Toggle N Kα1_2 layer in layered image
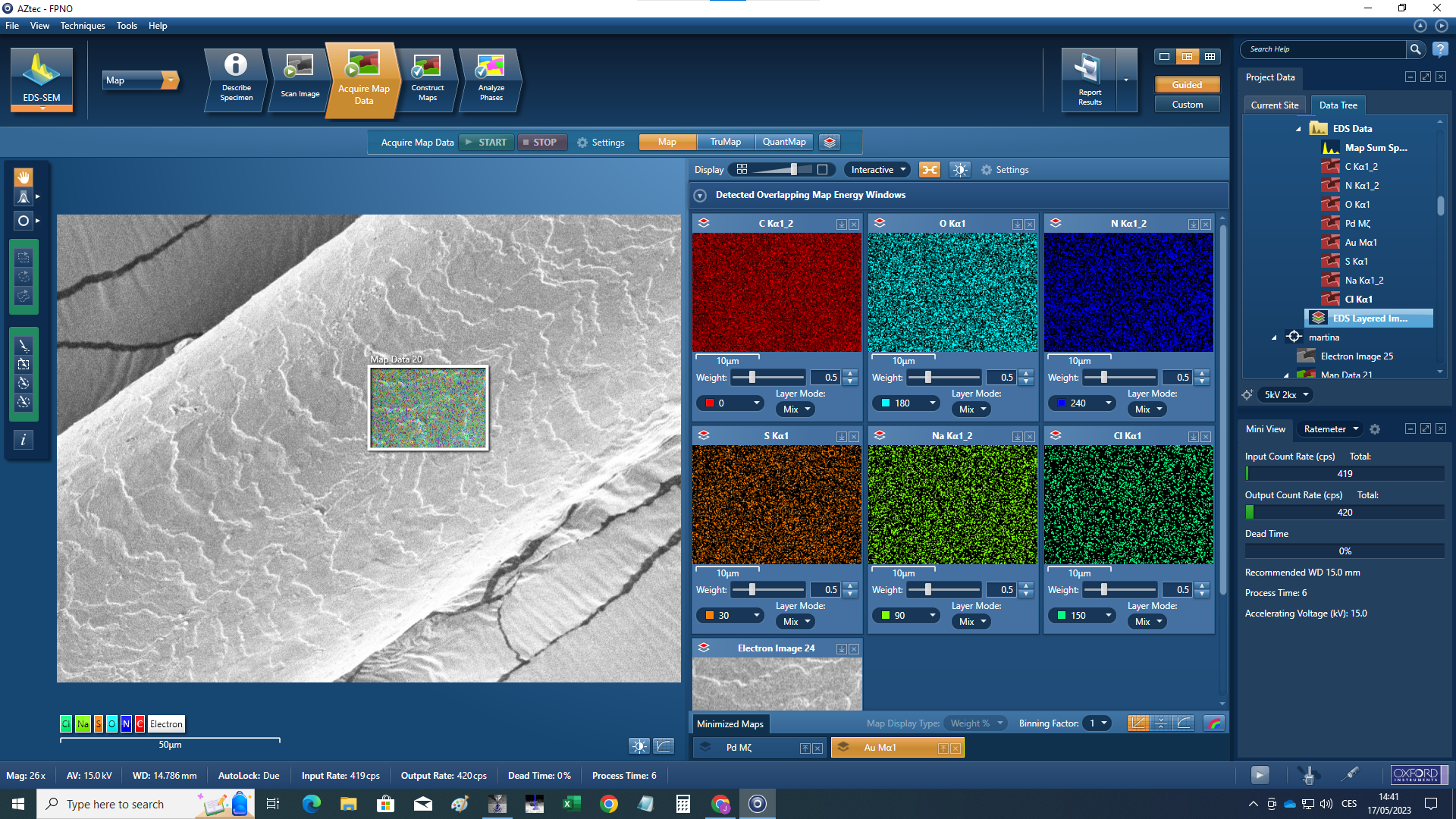Image resolution: width=1456 pixels, height=819 pixels. tap(1056, 223)
